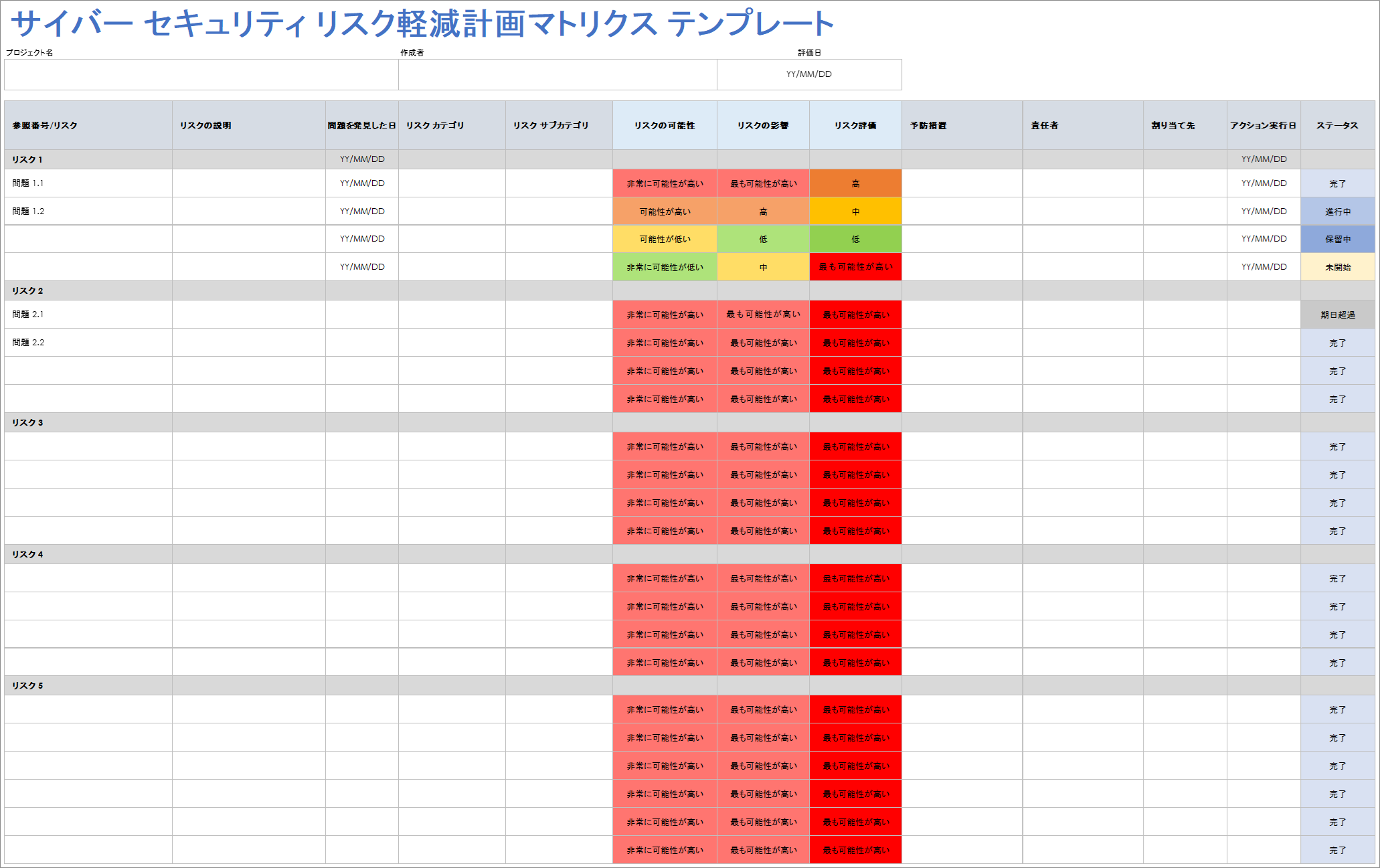Image resolution: width=1380 pixels, height=868 pixels.
Task: Select the 予防措置 column header
Action: tap(962, 125)
